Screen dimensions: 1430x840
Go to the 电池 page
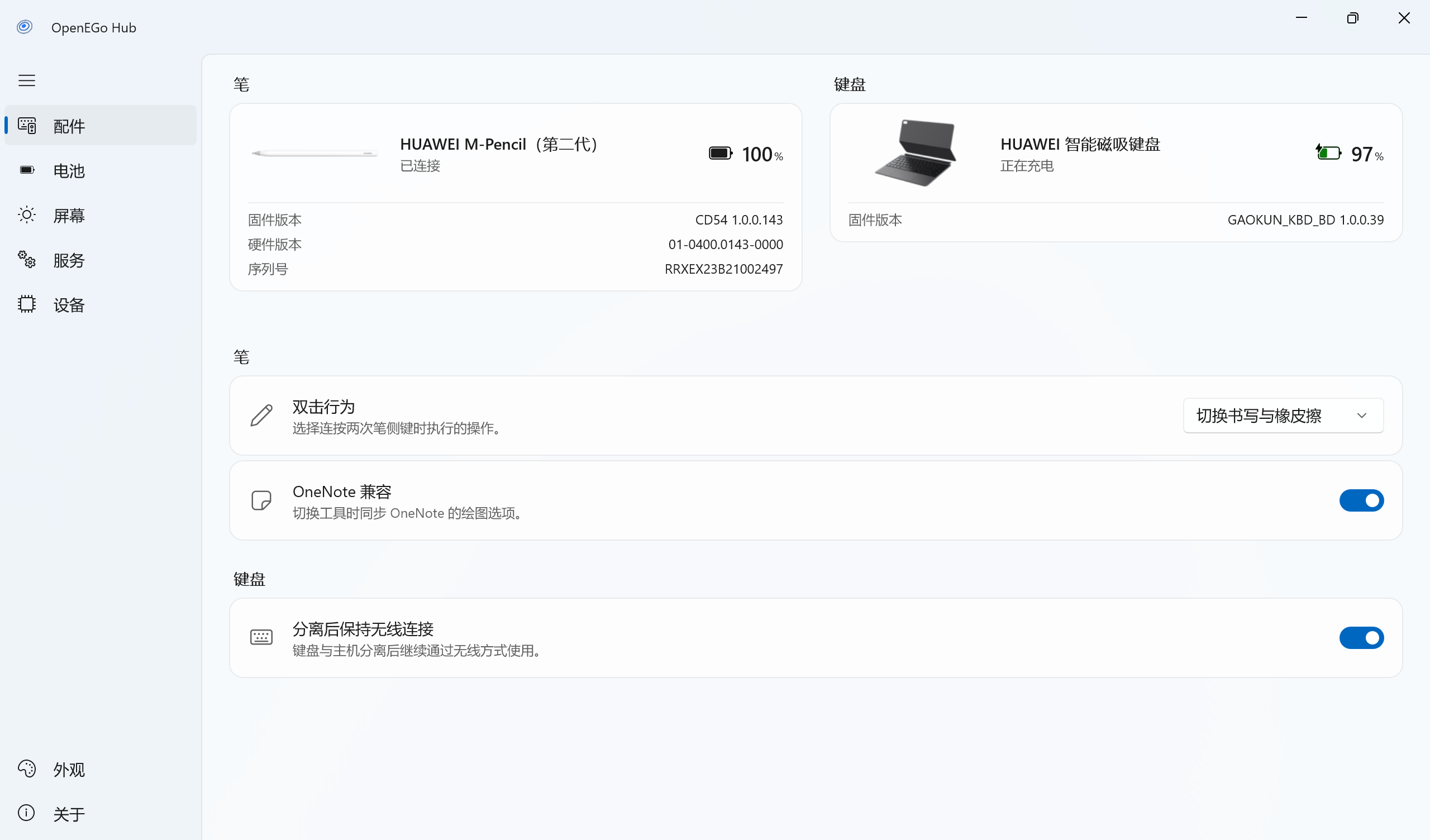coord(101,170)
